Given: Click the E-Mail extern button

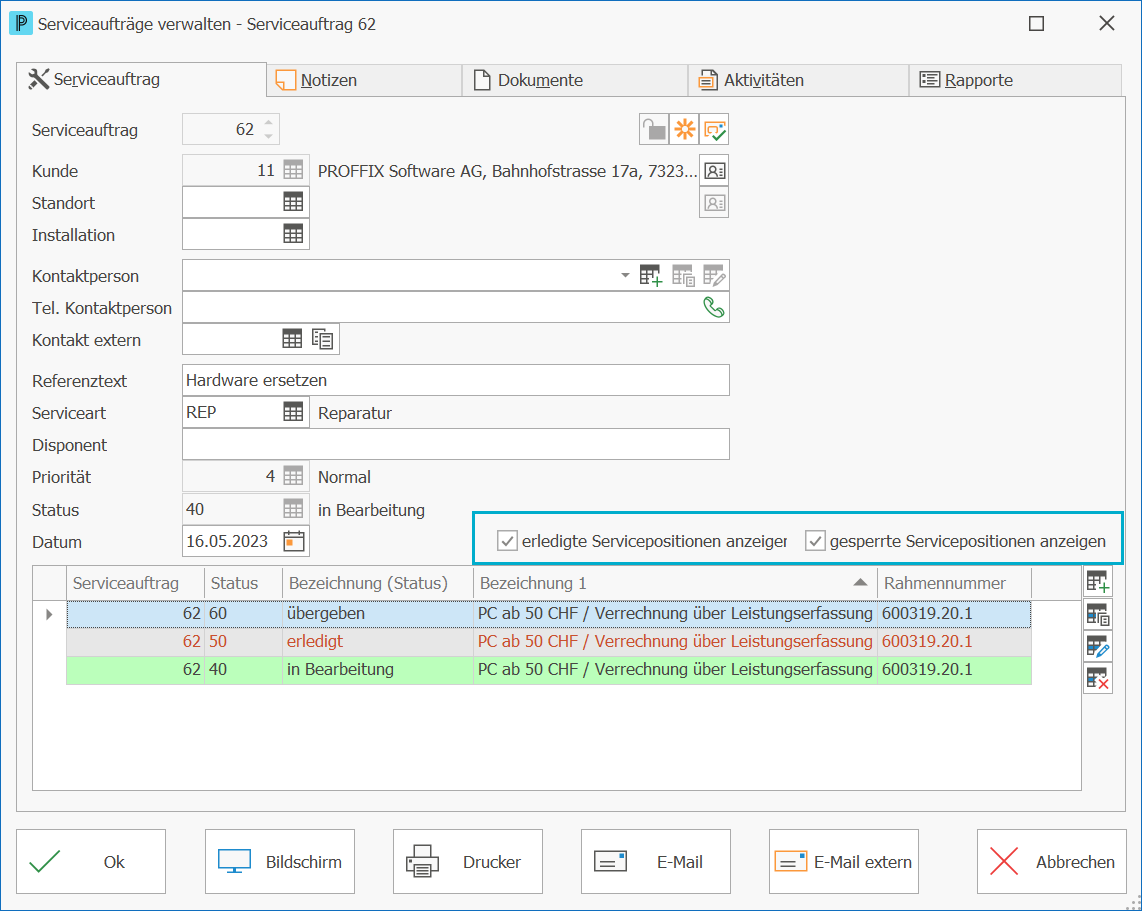Looking at the screenshot, I should (x=843, y=861).
